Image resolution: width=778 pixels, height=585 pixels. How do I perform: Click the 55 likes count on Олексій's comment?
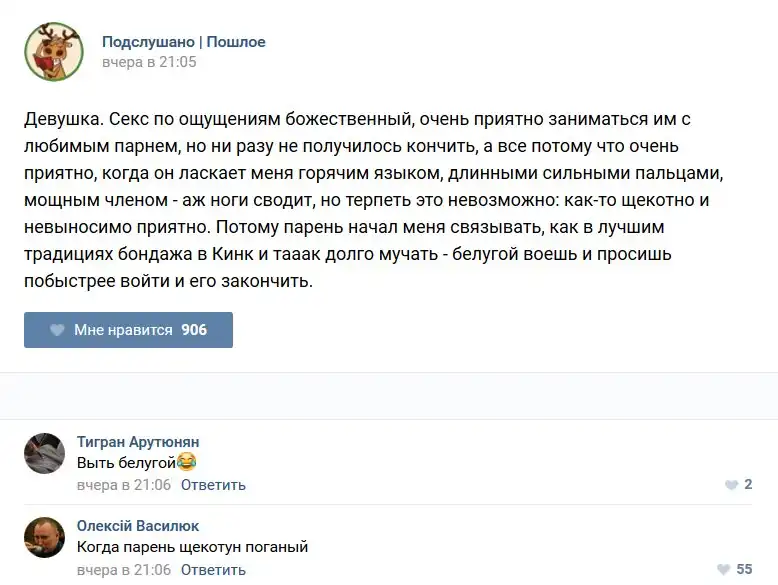pyautogui.click(x=744, y=570)
